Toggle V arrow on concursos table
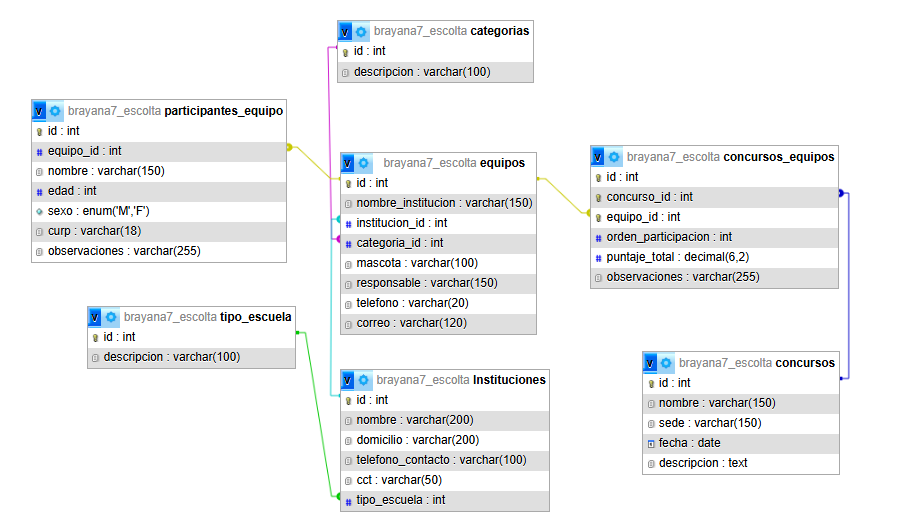913x520 pixels. point(651,363)
